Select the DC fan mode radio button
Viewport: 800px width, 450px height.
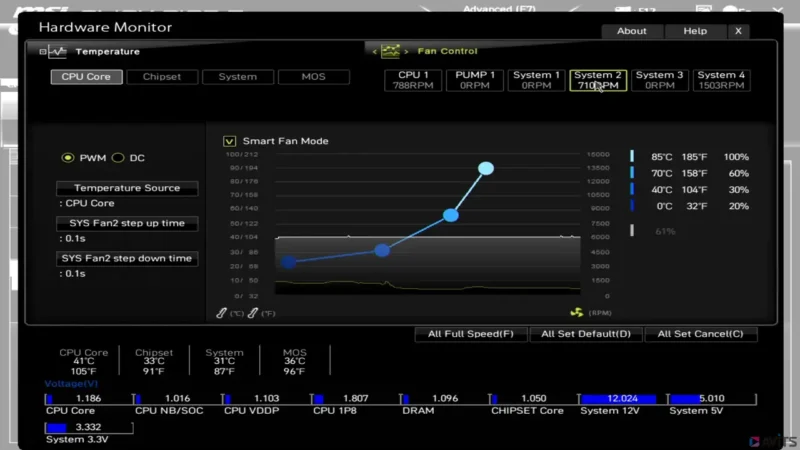[x=117, y=158]
